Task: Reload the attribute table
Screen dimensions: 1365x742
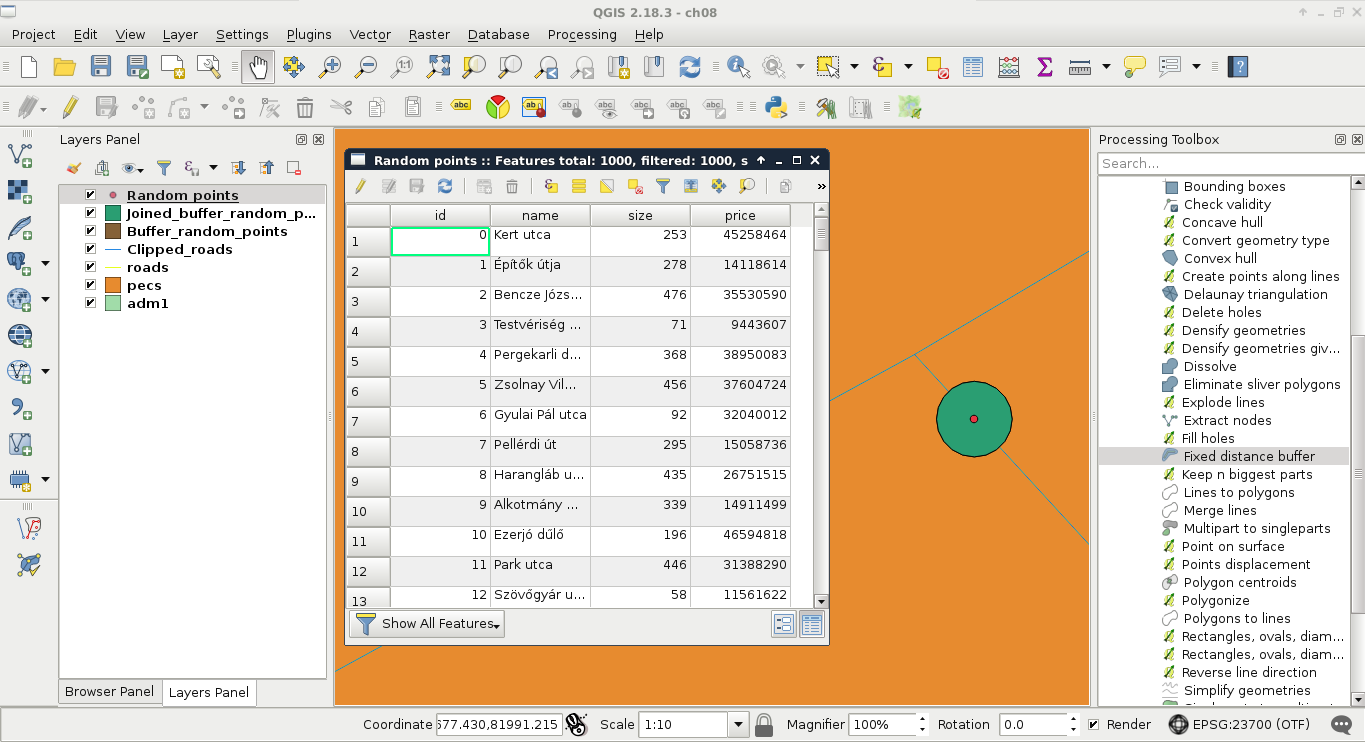Action: click(x=445, y=186)
